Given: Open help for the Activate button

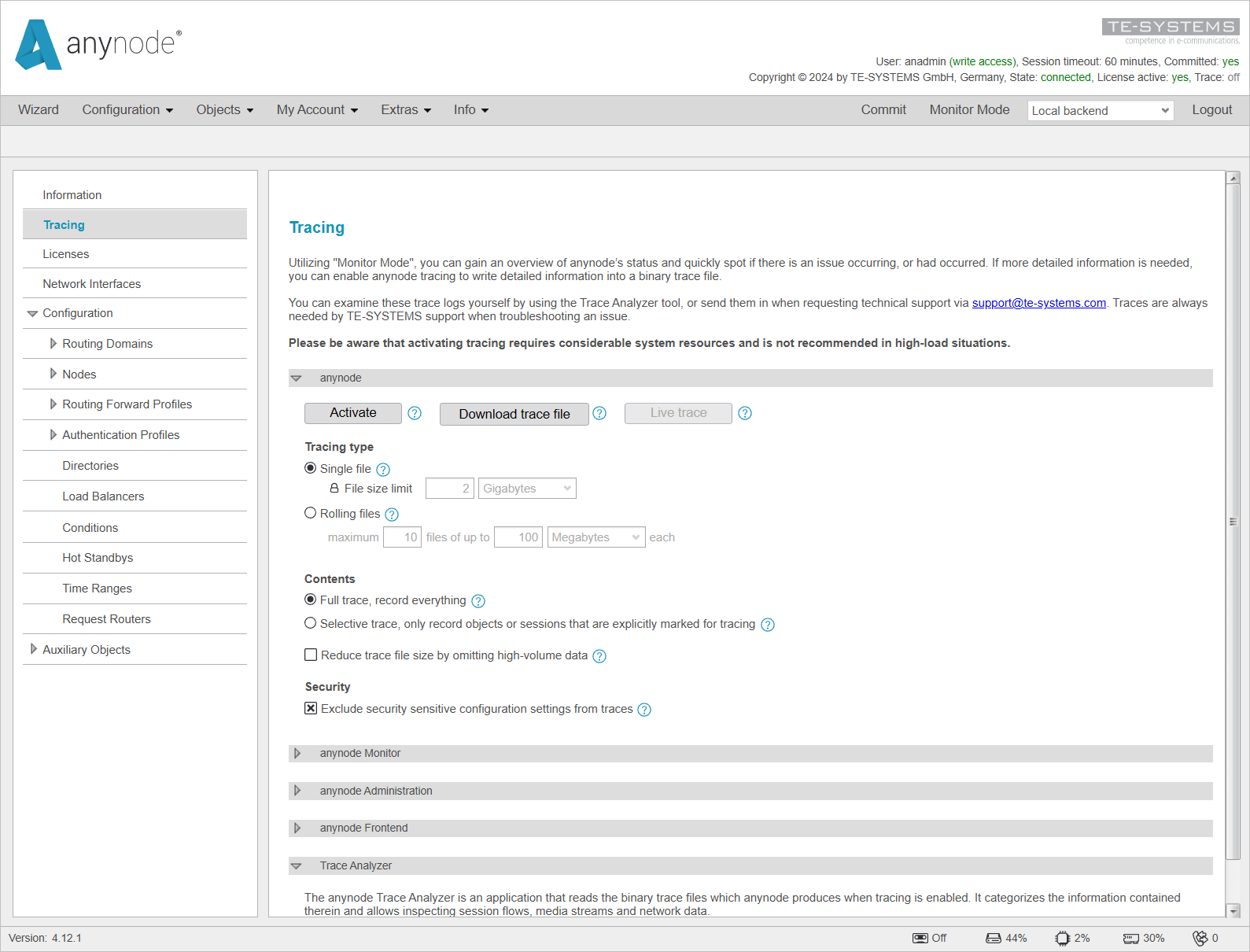Looking at the screenshot, I should coord(415,413).
